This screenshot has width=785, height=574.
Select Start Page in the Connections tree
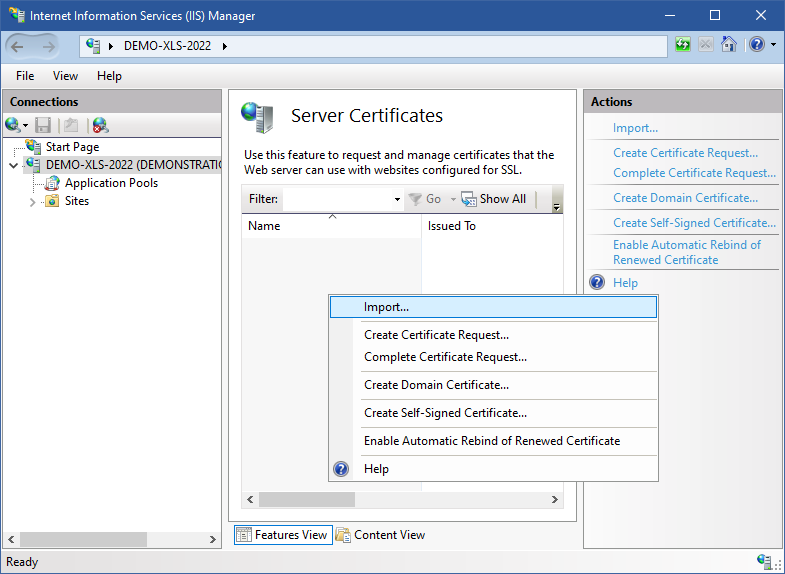pyautogui.click(x=73, y=147)
